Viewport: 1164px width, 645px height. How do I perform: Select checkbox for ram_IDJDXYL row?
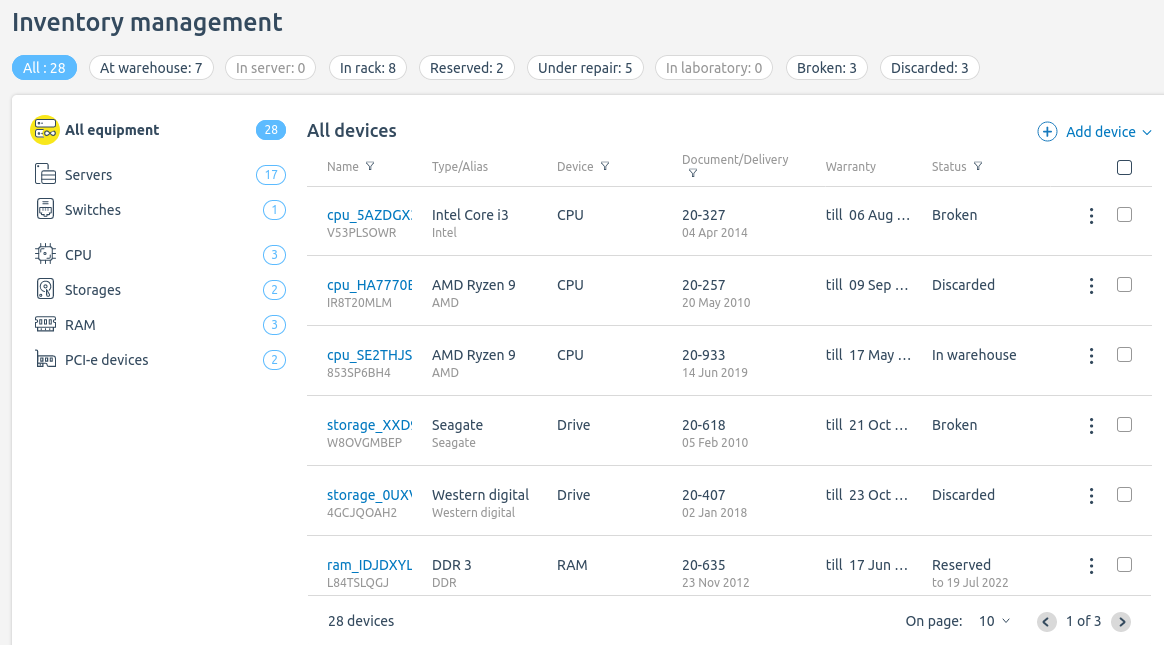[x=1125, y=565]
